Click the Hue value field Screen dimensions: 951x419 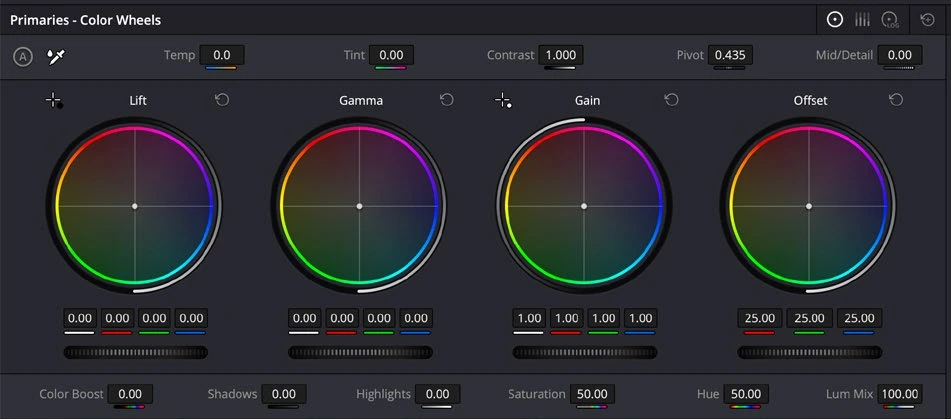[746, 394]
